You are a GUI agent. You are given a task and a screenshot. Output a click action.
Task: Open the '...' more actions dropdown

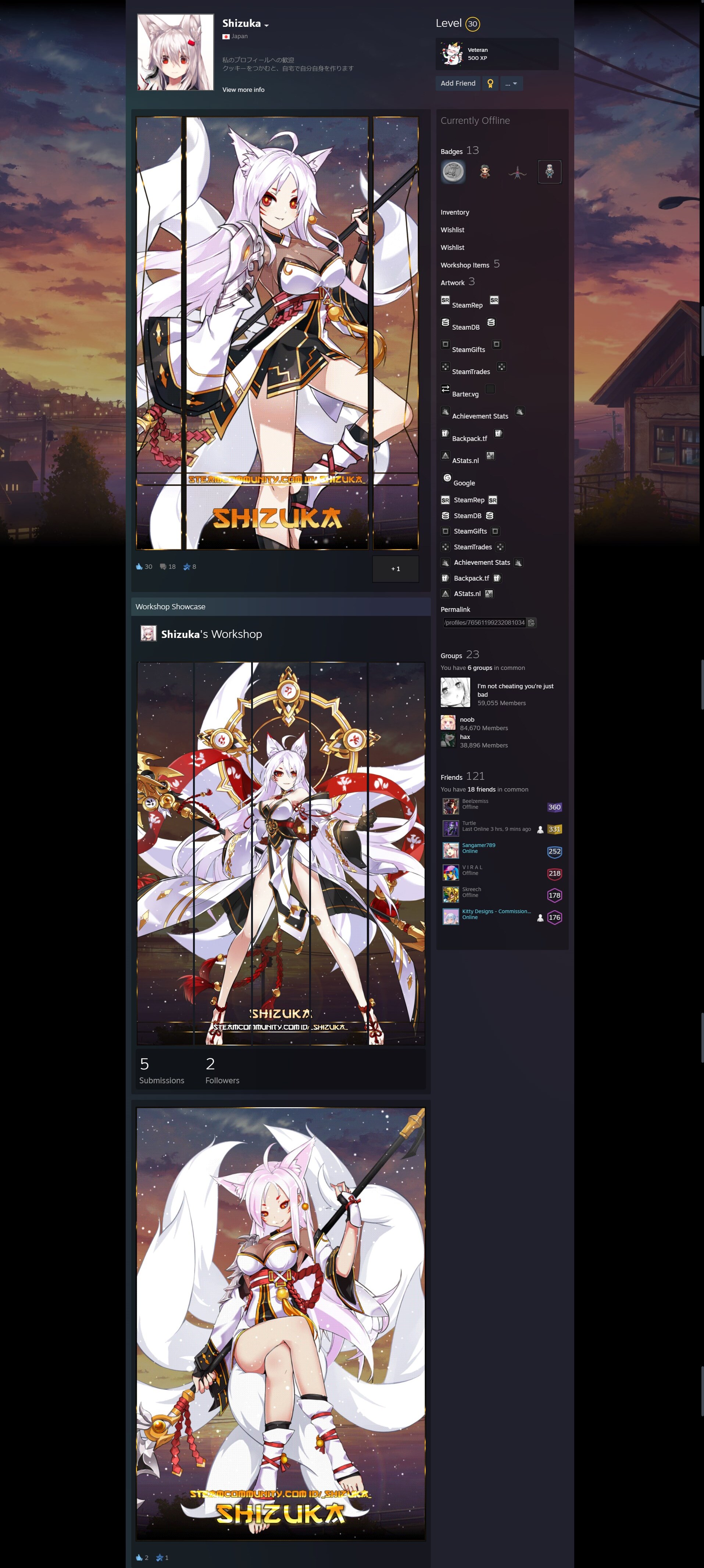tap(511, 83)
